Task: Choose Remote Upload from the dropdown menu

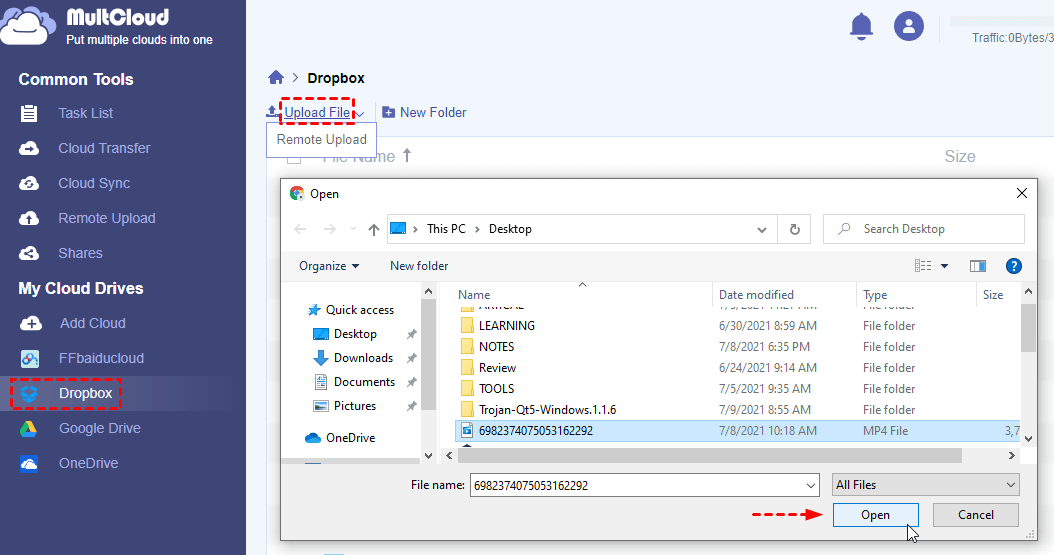Action: click(x=321, y=140)
